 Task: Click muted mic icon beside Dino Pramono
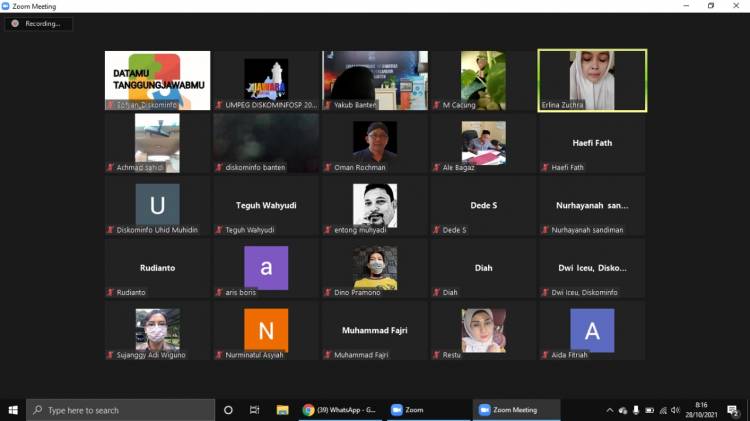(328, 292)
